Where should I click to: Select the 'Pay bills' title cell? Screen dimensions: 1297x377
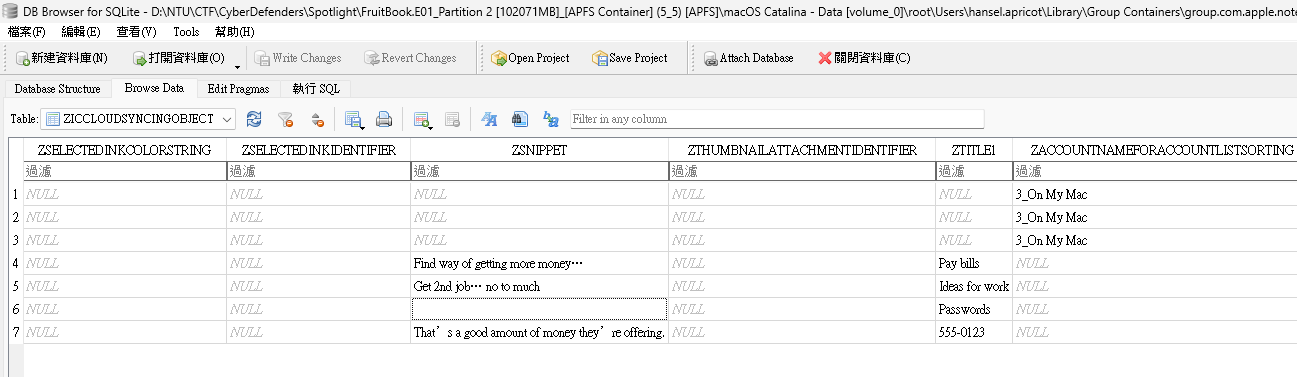(x=974, y=264)
